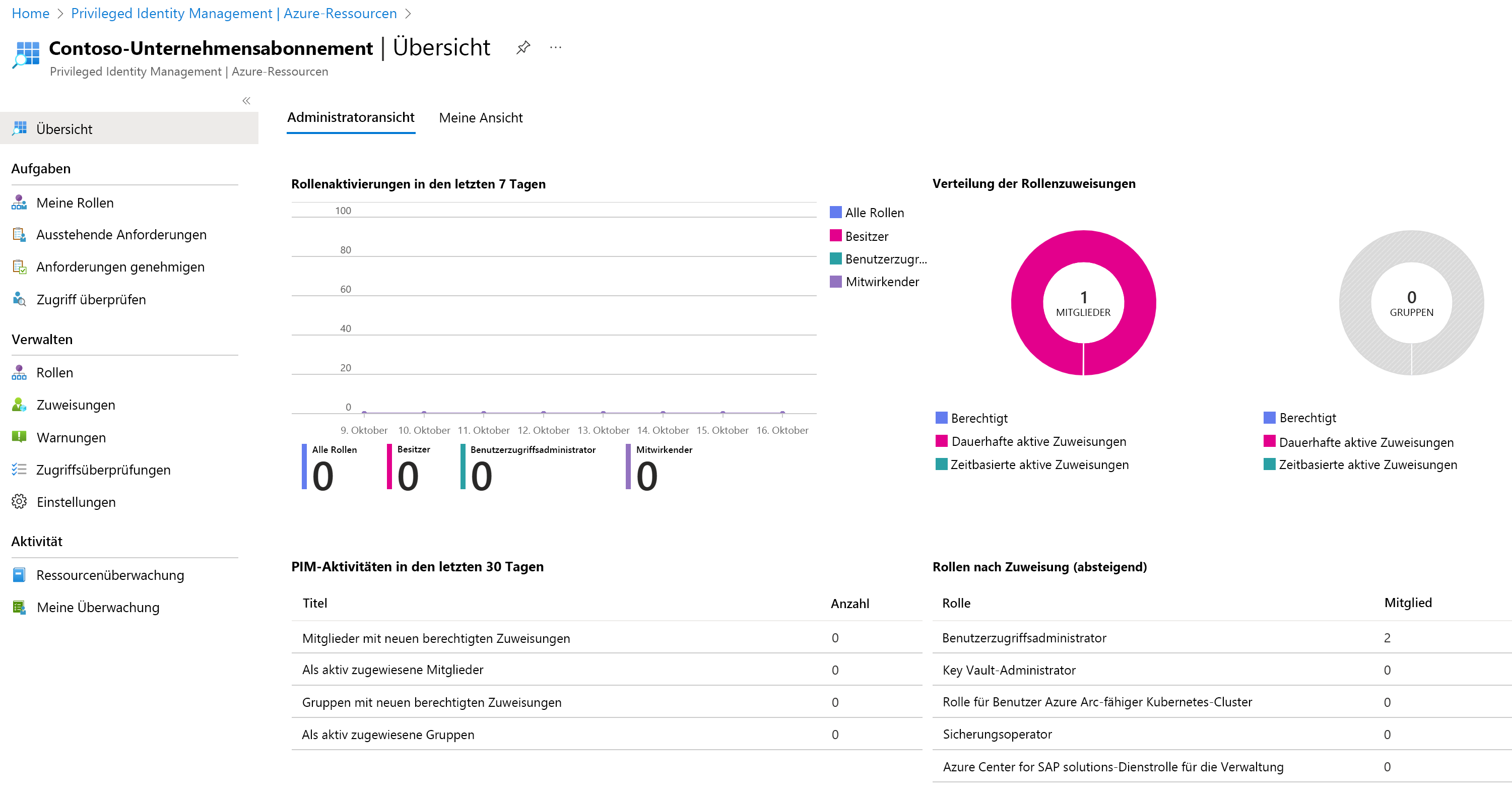The image size is (1512, 794).
Task: Click 'Als aktiv zugewiesene Mitglieder' row
Action: coord(607,670)
